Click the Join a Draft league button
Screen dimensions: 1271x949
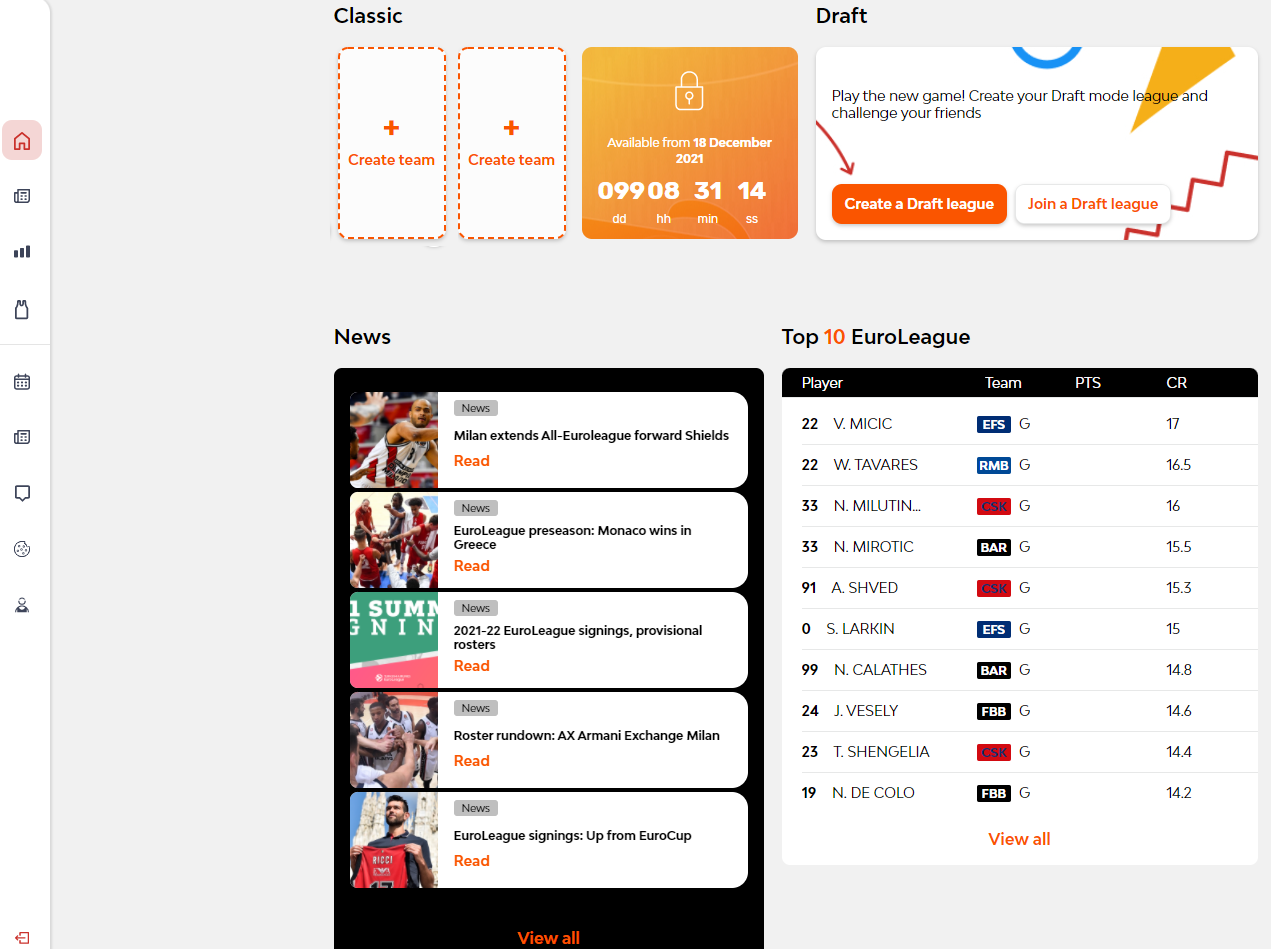pyautogui.click(x=1092, y=204)
